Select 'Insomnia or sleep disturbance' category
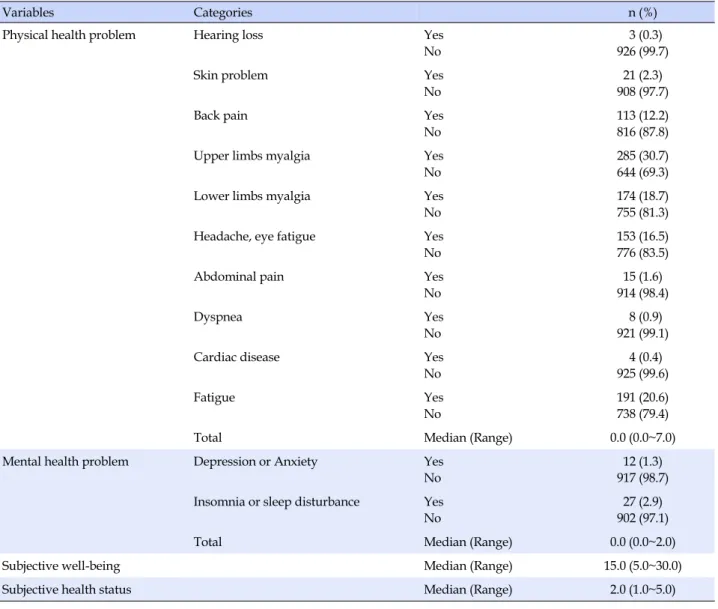The width and height of the screenshot is (718, 609). point(276,502)
